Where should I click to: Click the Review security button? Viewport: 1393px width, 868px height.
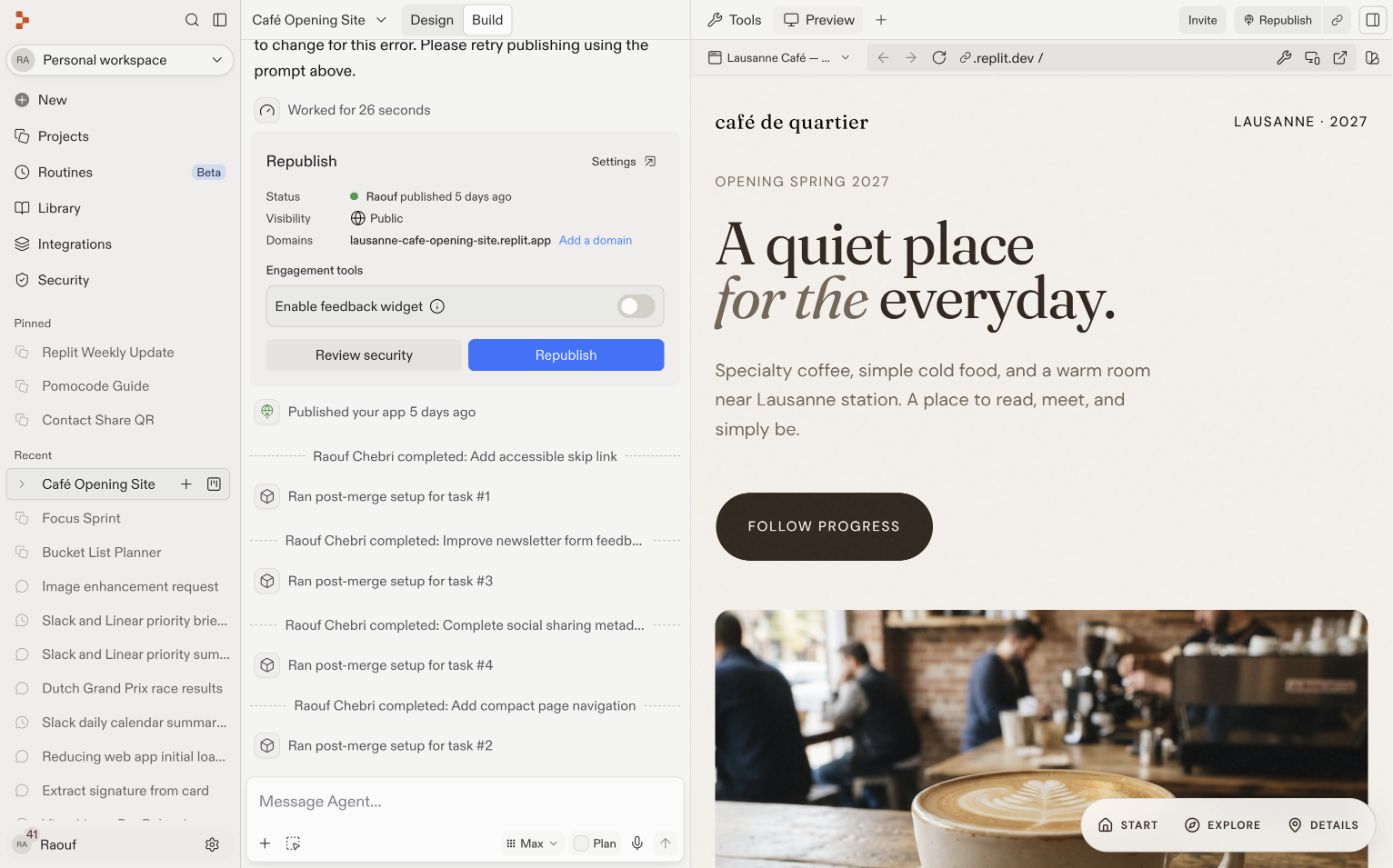tap(364, 355)
